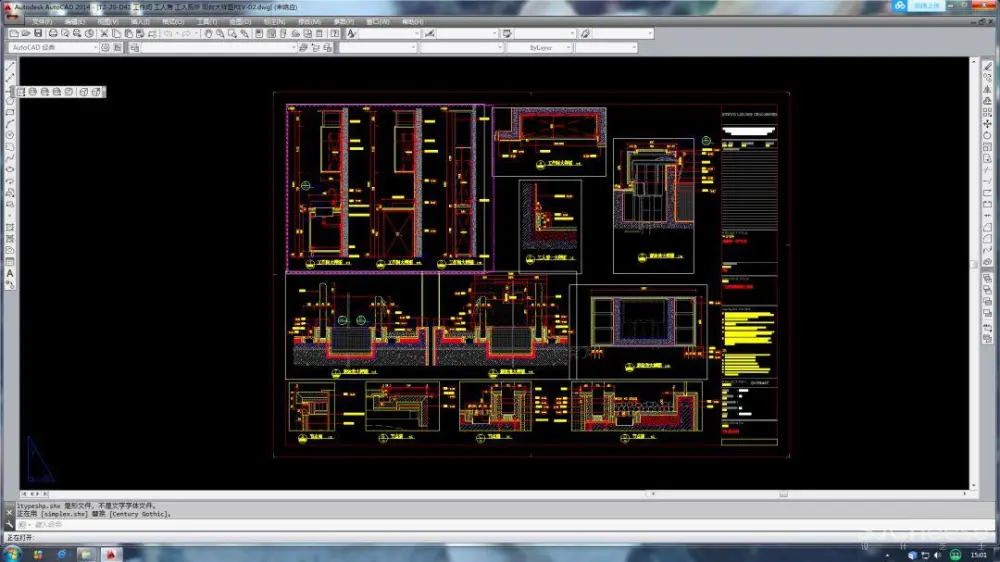Select the Erase tool in the modify toolbar

click(988, 67)
